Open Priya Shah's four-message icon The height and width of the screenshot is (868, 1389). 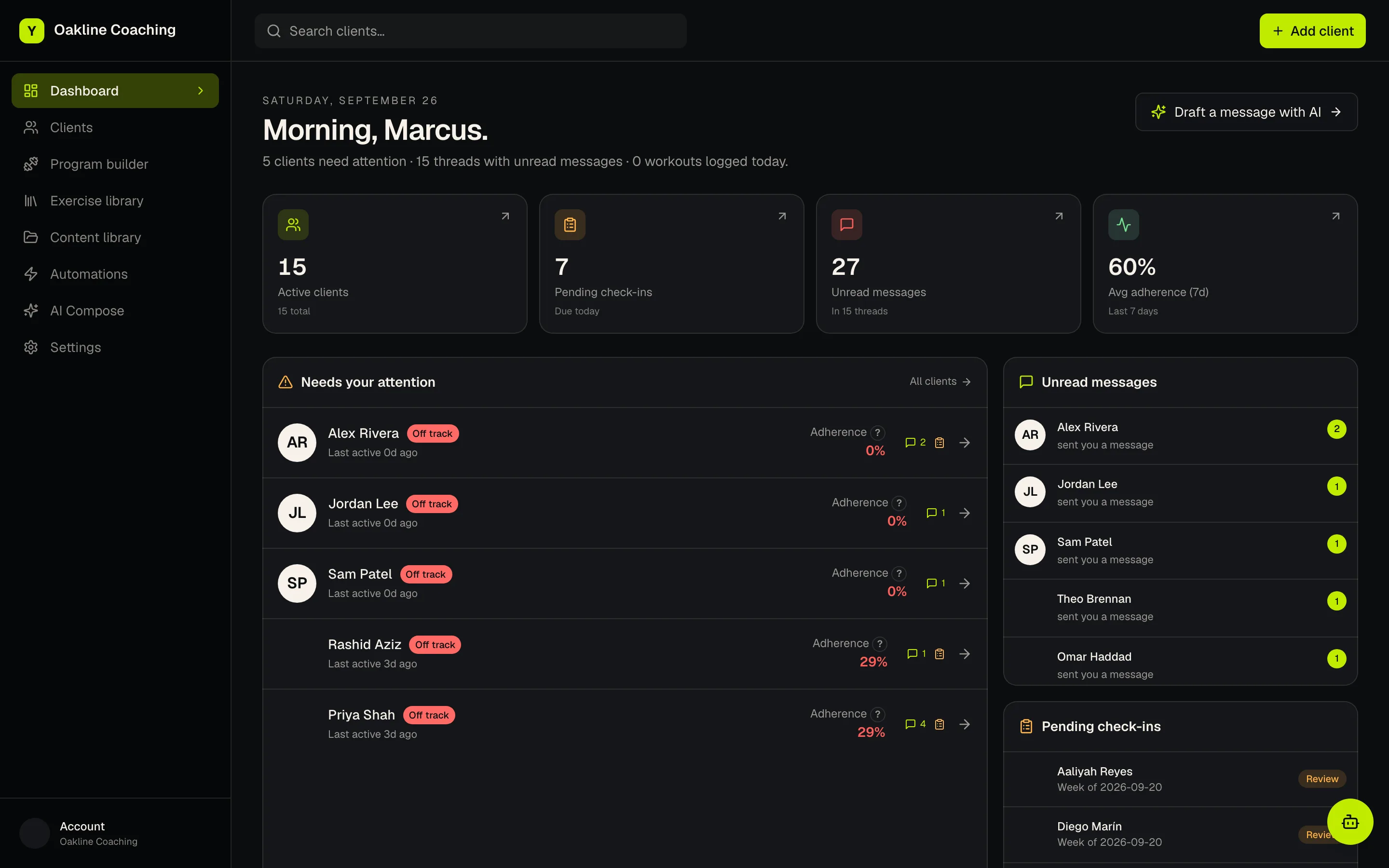[x=915, y=724]
